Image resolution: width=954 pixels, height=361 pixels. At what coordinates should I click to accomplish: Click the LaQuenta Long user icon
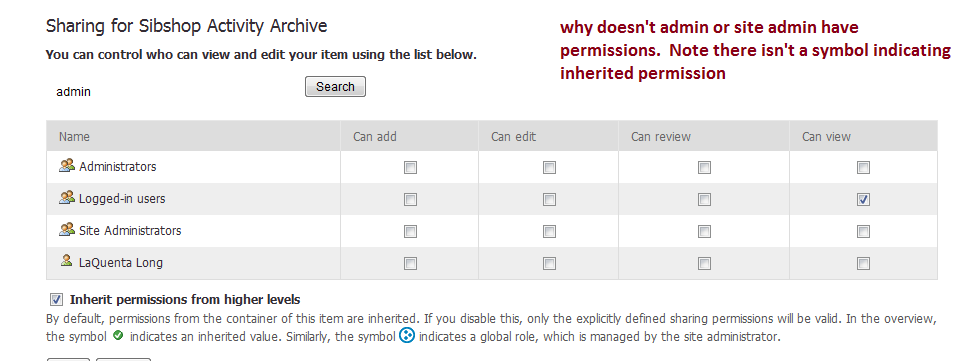[67, 262]
